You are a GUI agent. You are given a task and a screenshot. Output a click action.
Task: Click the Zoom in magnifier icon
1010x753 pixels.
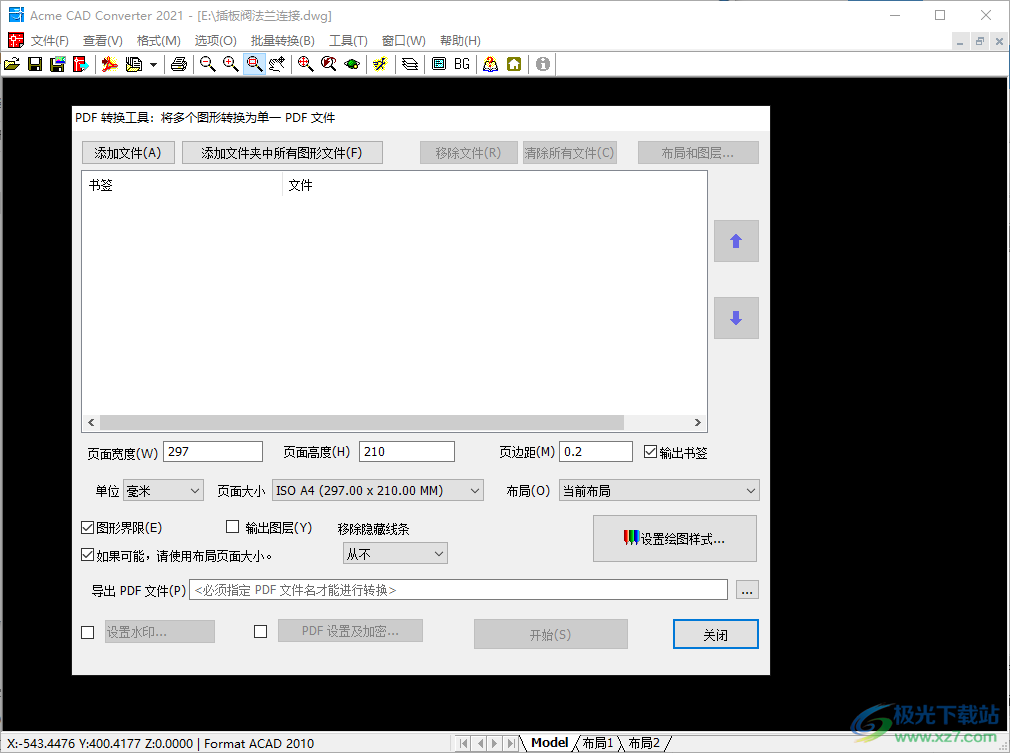(x=231, y=64)
